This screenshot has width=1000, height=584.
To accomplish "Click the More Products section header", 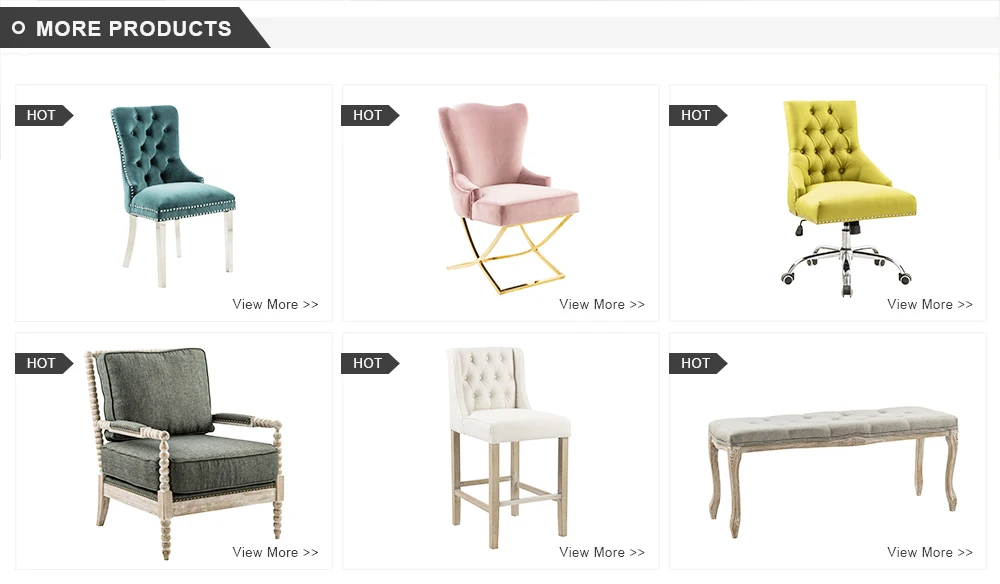I will coord(133,29).
